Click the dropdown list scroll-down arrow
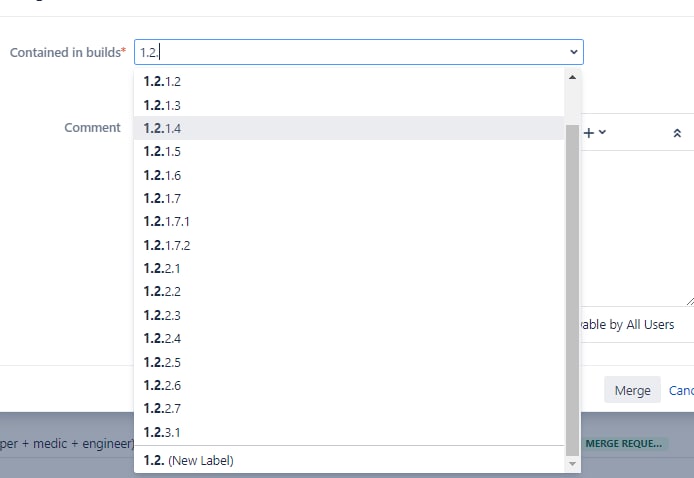 click(x=572, y=463)
